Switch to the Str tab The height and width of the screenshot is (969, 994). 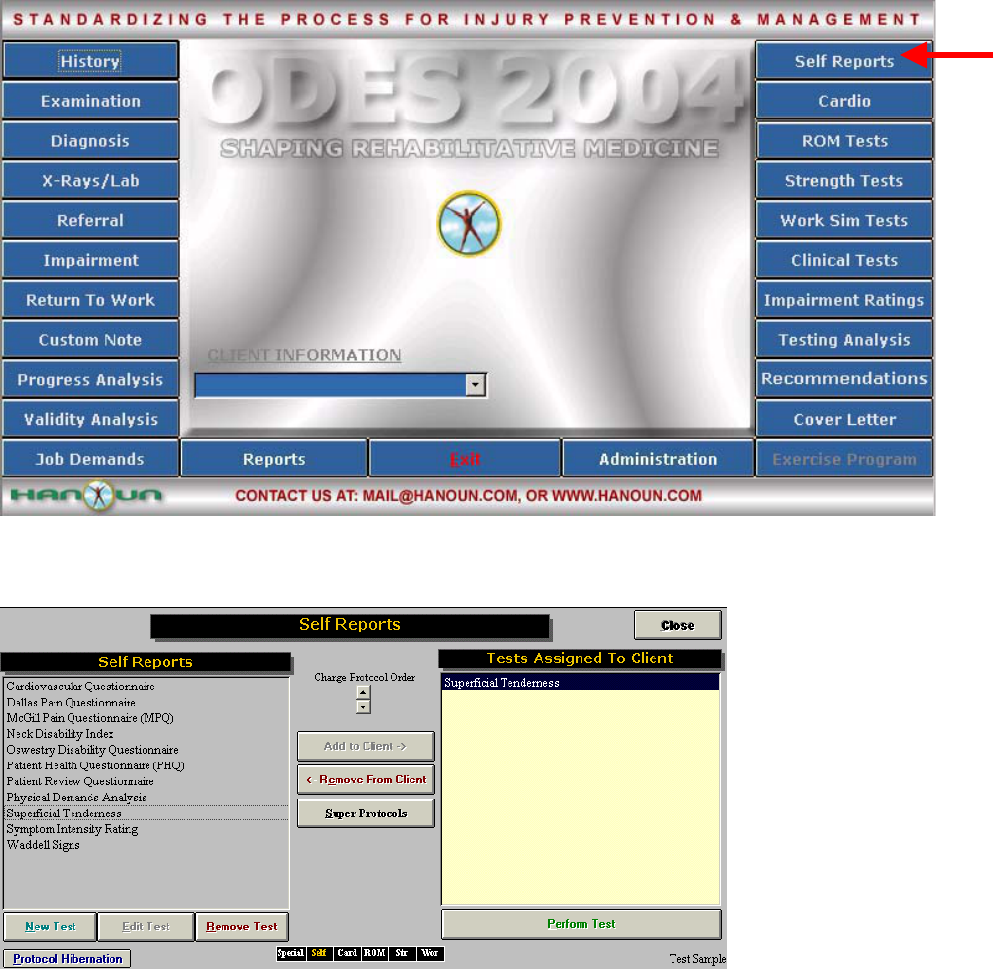402,953
